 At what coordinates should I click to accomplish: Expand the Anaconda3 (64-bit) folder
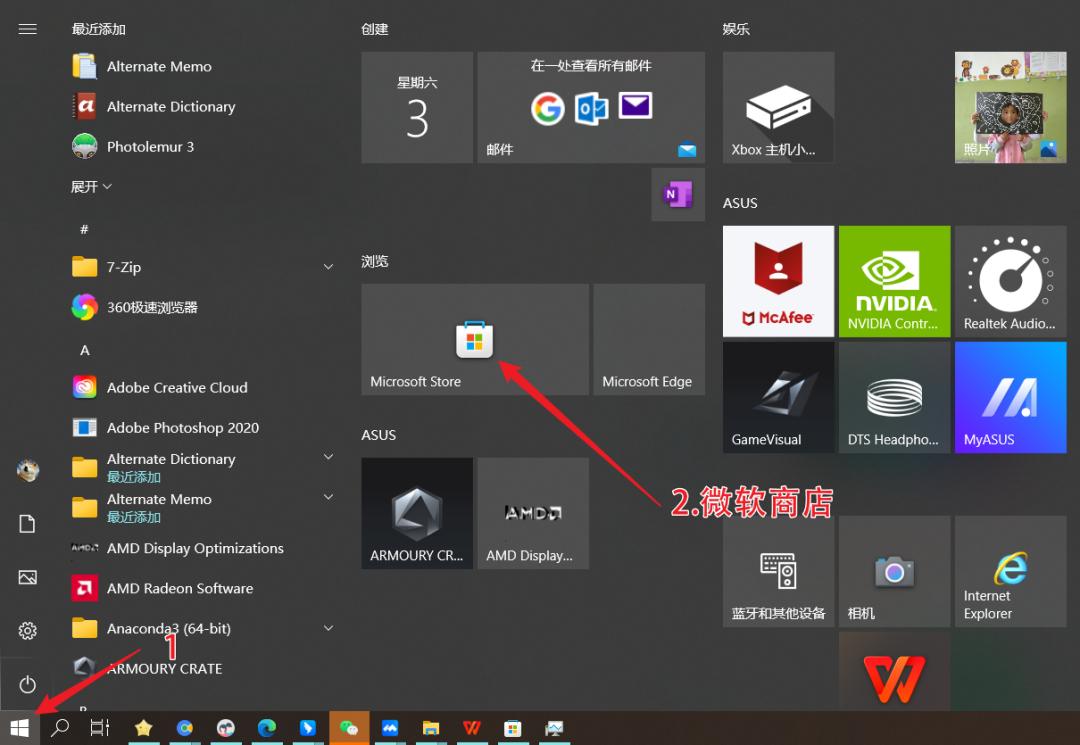pos(328,628)
